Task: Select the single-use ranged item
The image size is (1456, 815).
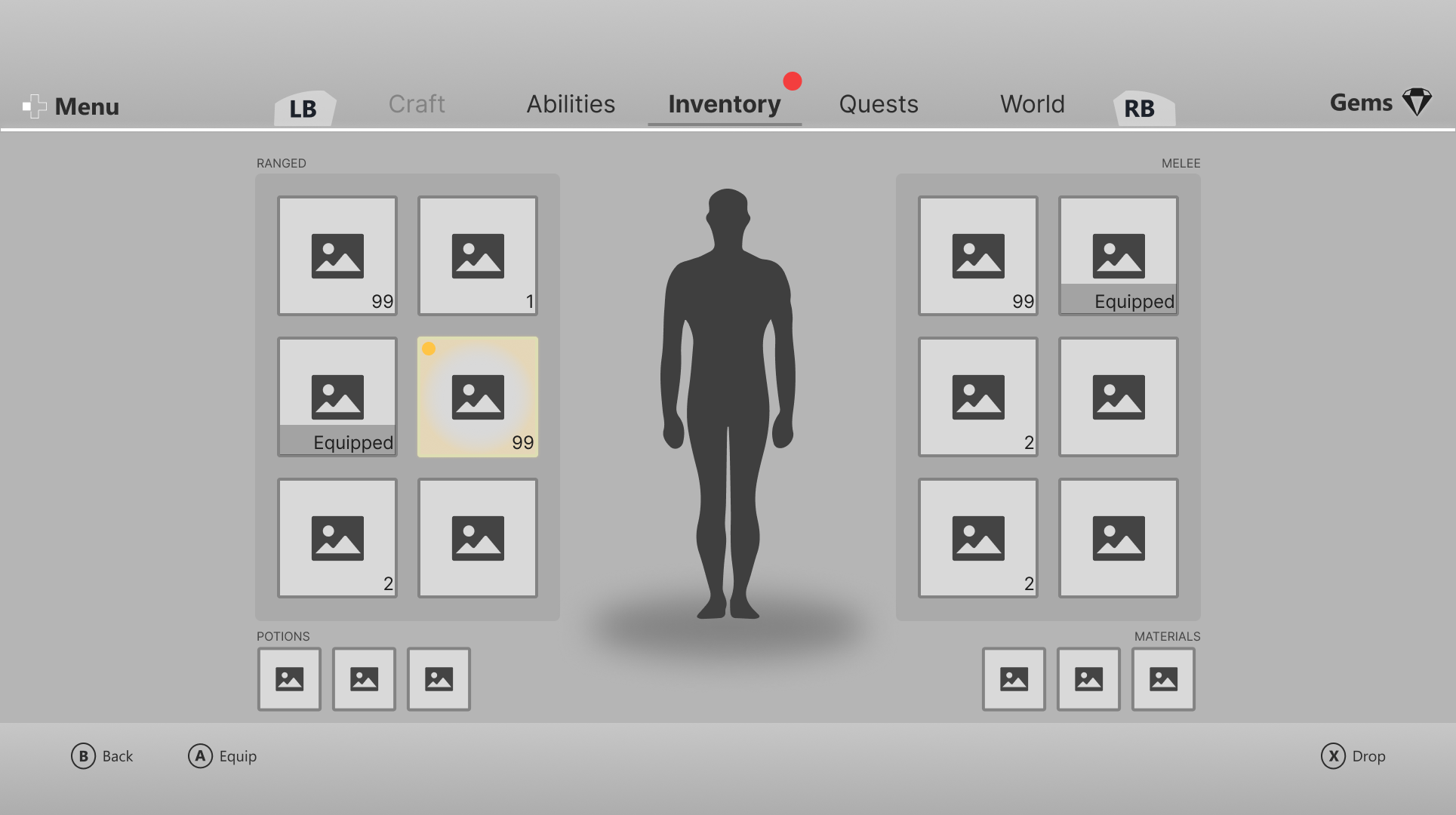Action: click(477, 255)
